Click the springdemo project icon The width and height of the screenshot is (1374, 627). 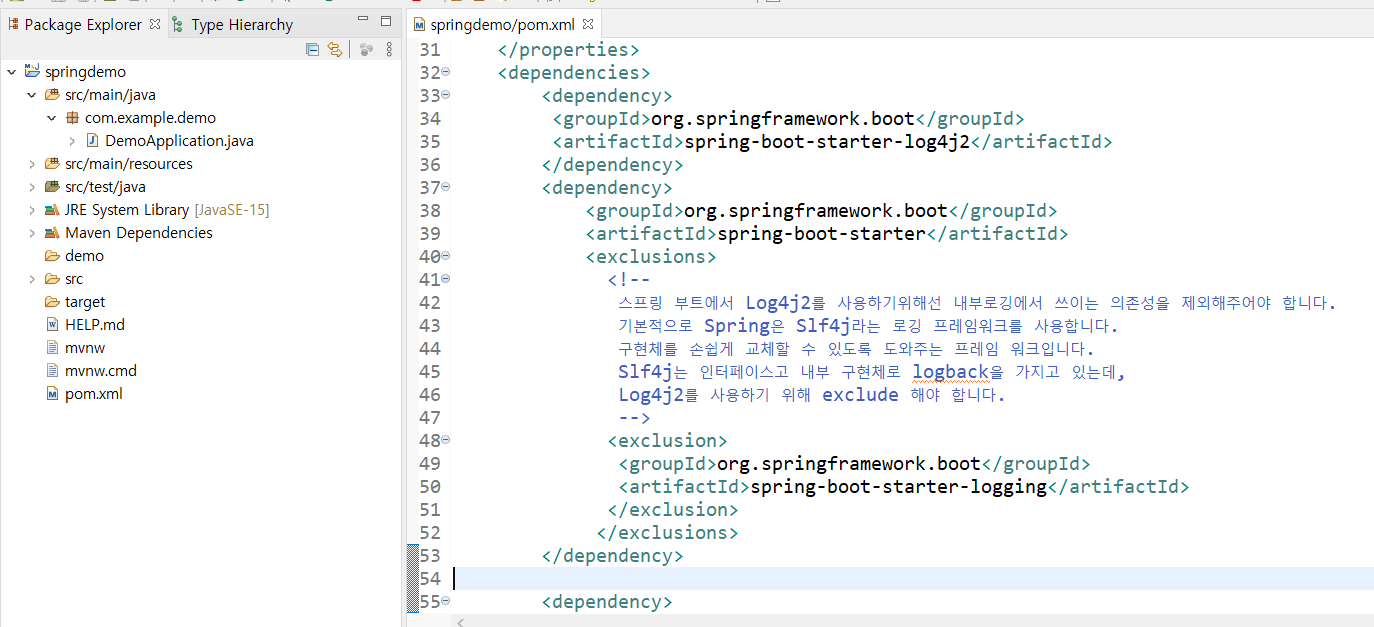(x=33, y=71)
